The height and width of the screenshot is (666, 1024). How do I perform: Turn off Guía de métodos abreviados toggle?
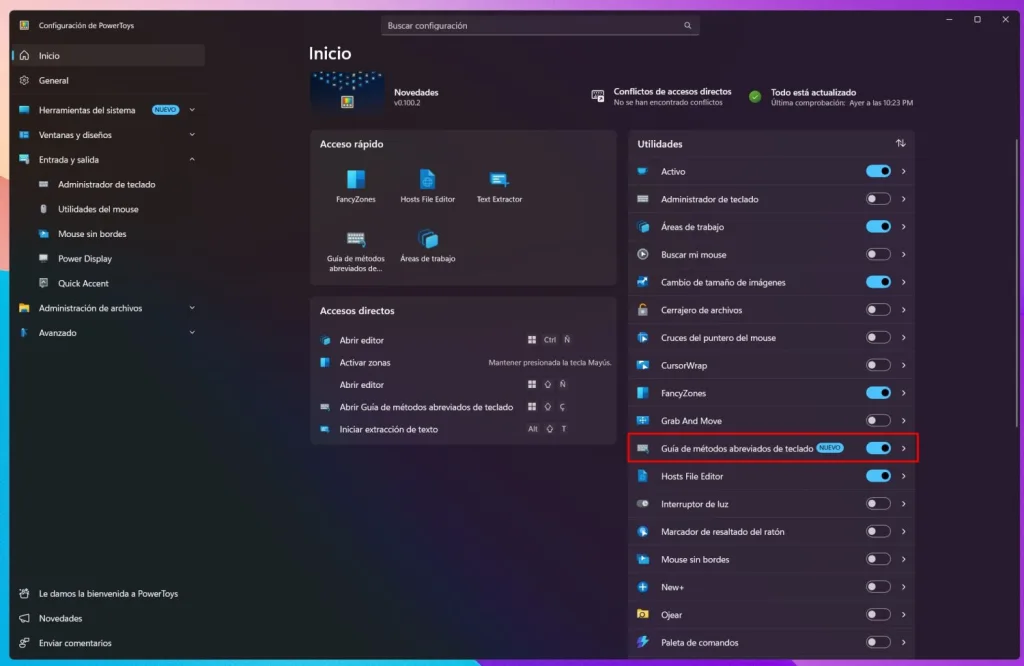[x=878, y=448]
